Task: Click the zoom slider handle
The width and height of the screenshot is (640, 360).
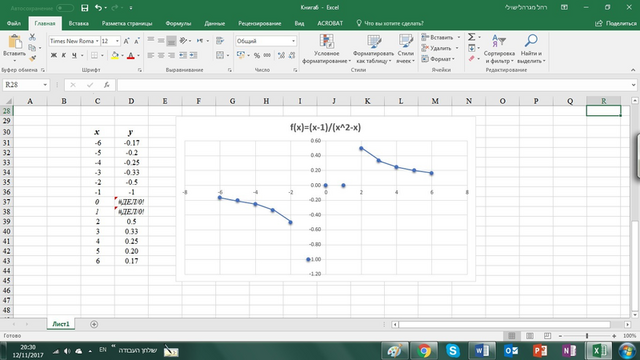Action: pyautogui.click(x=587, y=336)
